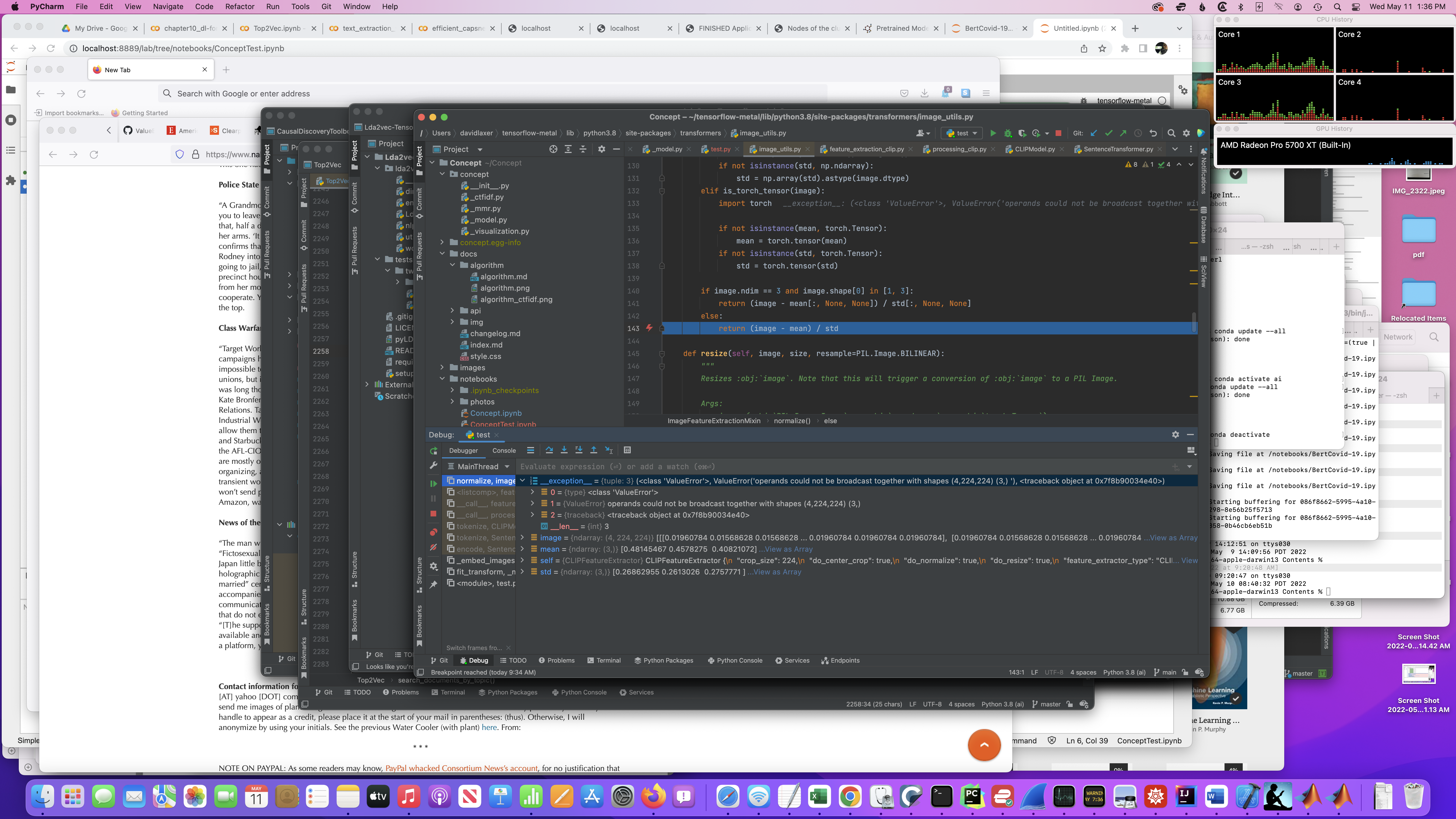The height and width of the screenshot is (819, 1456).
Task: Open the Refactor menu in menu bar
Action: coord(240,7)
